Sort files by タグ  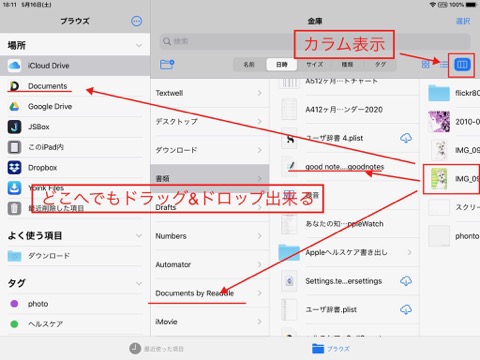[380, 64]
